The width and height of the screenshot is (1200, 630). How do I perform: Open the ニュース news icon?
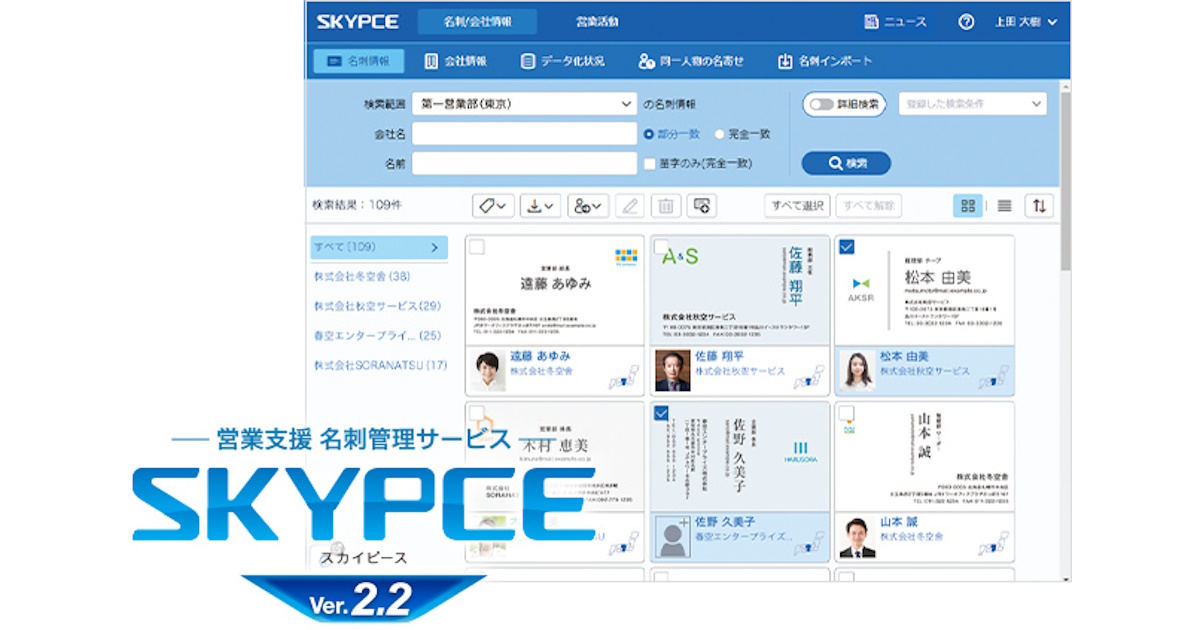coord(870,22)
